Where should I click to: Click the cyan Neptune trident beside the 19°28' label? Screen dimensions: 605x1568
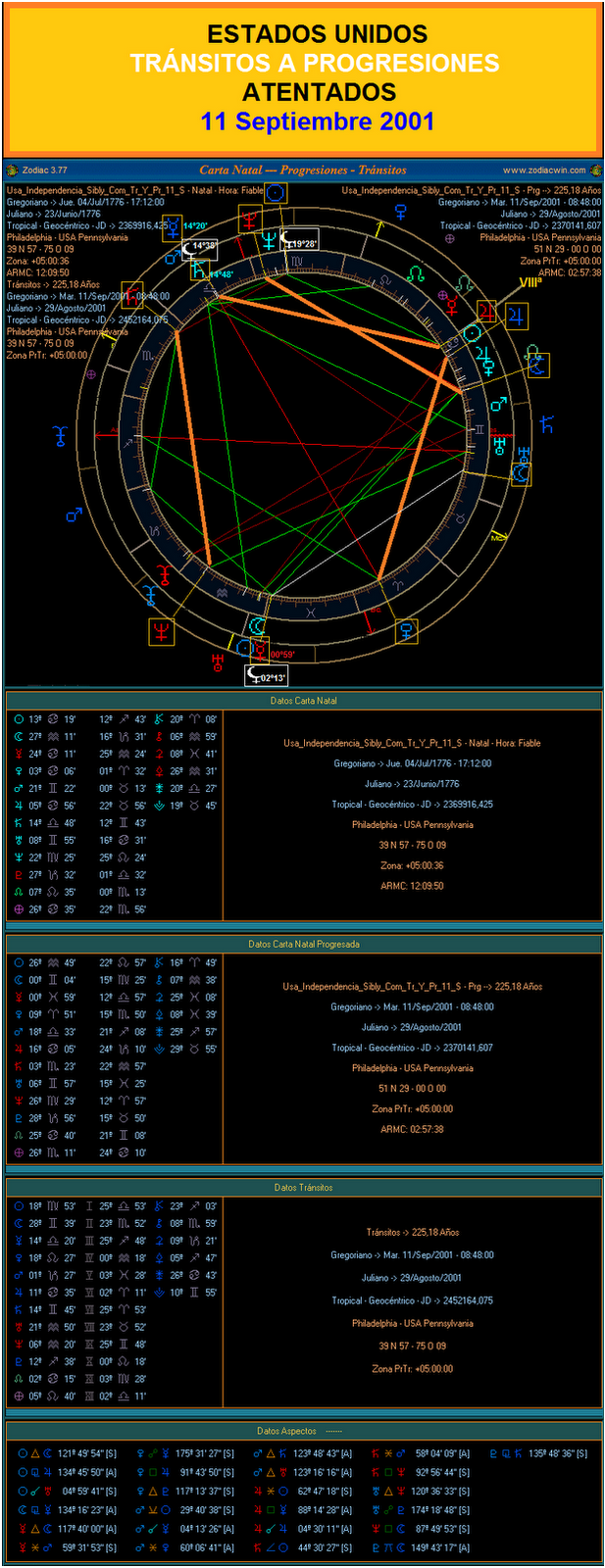click(x=269, y=241)
